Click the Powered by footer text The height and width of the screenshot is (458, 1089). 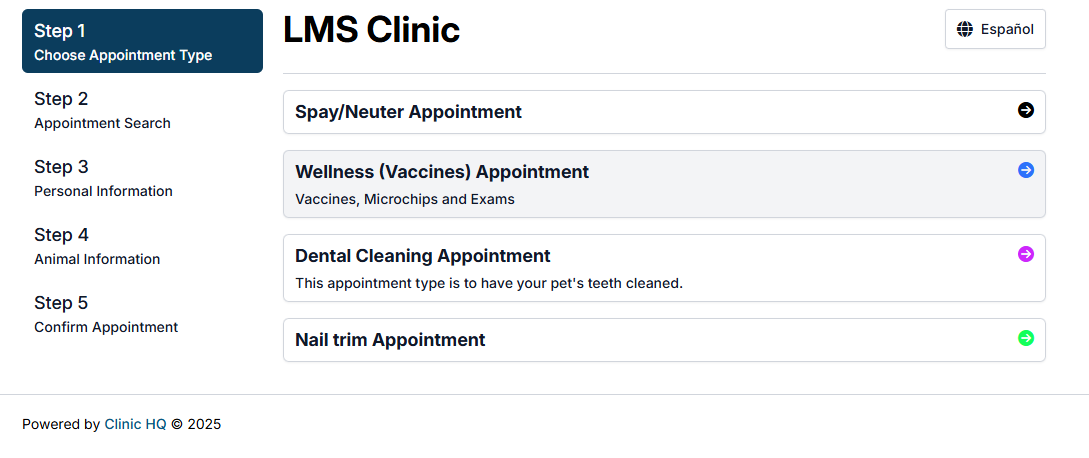[61, 424]
